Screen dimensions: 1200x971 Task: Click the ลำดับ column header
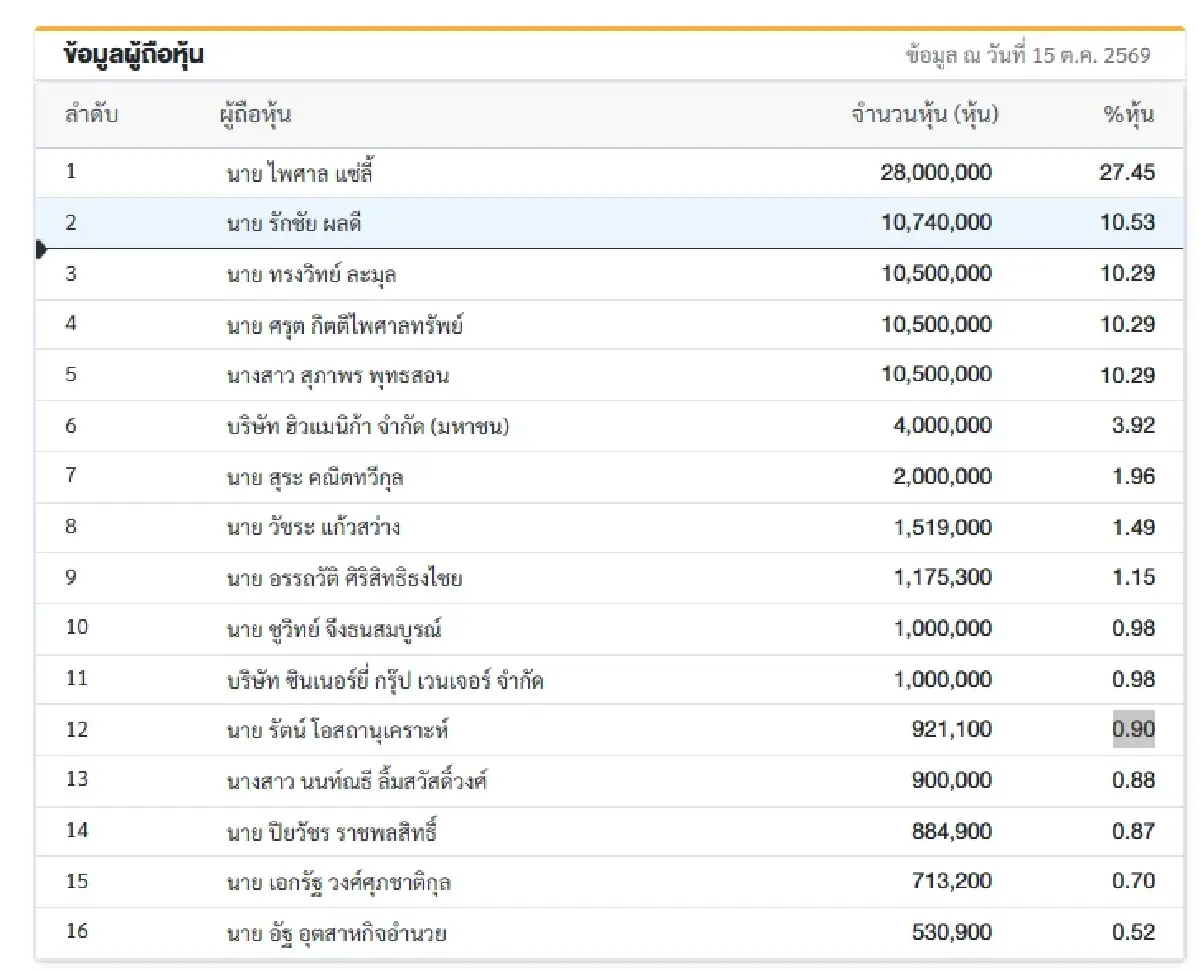(x=92, y=114)
